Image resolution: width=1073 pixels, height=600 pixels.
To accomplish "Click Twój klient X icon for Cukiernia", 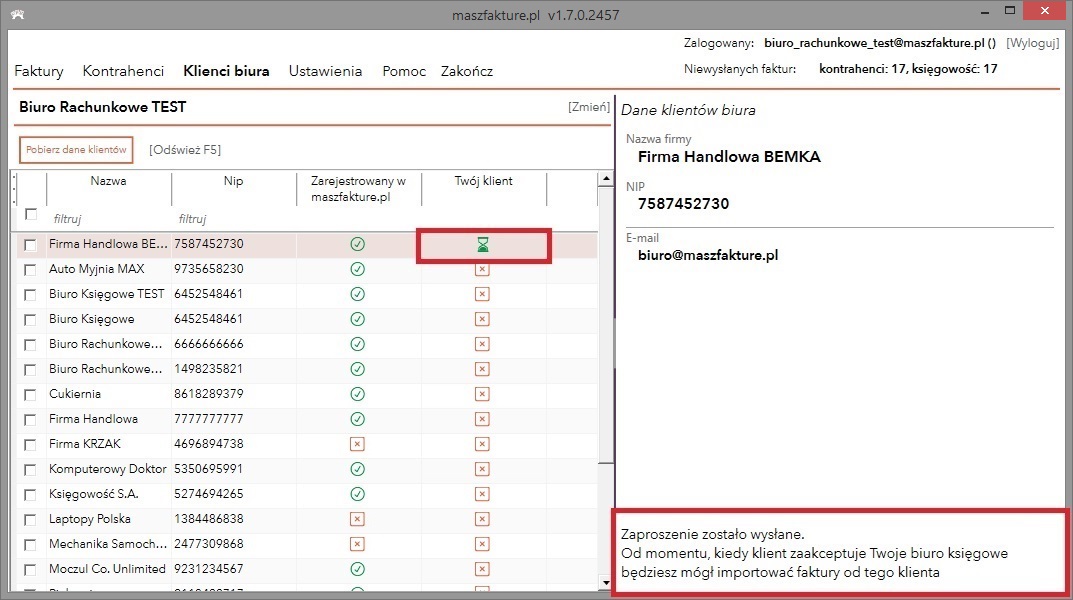I will [482, 394].
